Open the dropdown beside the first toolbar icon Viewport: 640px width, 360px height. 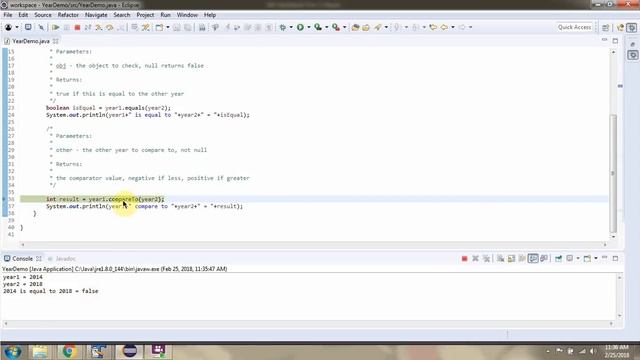coord(17,27)
